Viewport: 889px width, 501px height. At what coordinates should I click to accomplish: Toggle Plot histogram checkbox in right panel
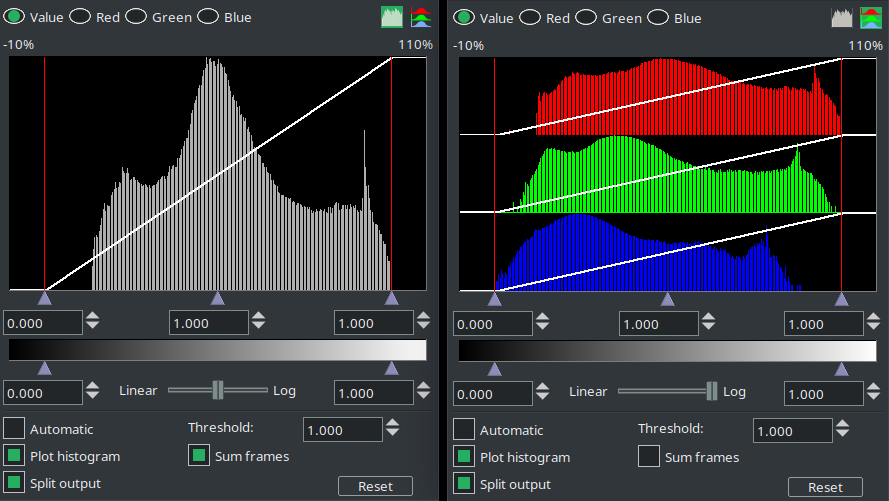click(x=464, y=457)
